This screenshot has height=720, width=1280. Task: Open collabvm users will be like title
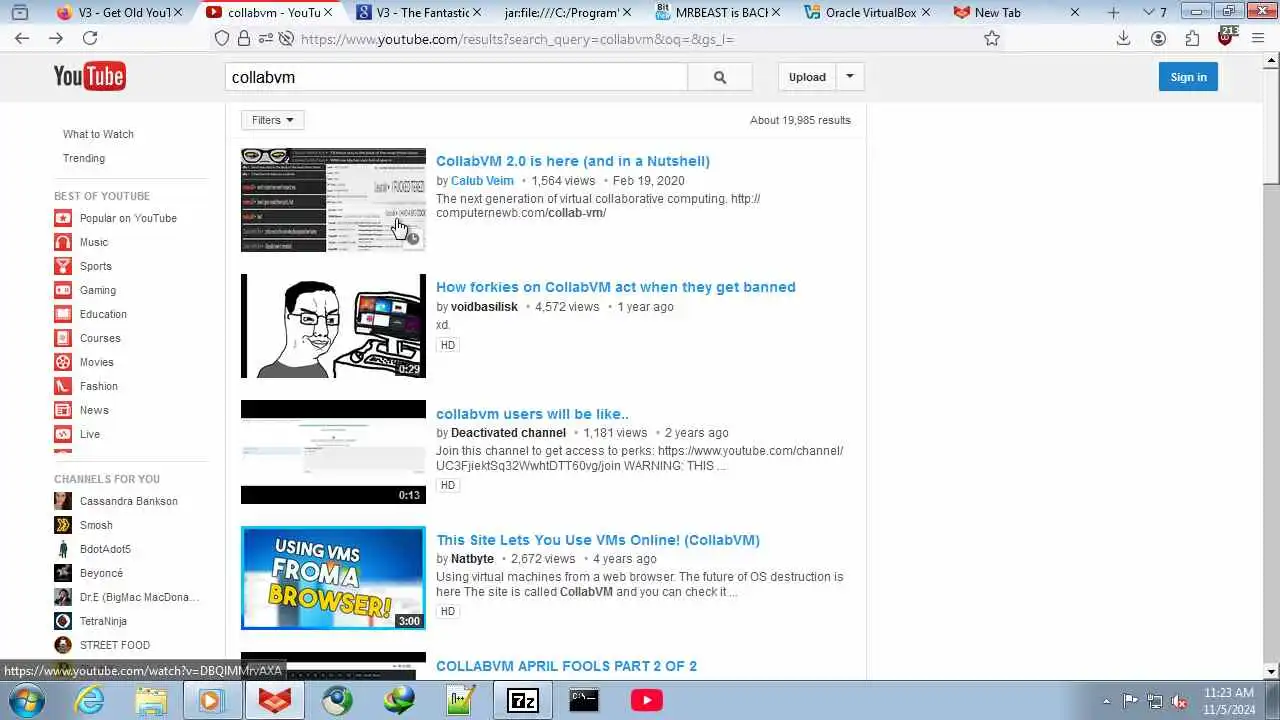tap(532, 414)
